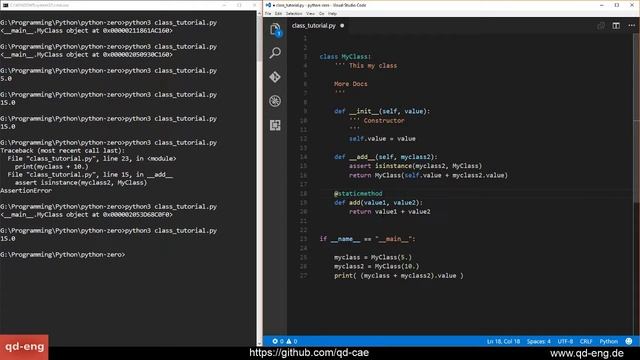
Task: Click 'return value1 + value2' on line 20
Action: [389, 211]
